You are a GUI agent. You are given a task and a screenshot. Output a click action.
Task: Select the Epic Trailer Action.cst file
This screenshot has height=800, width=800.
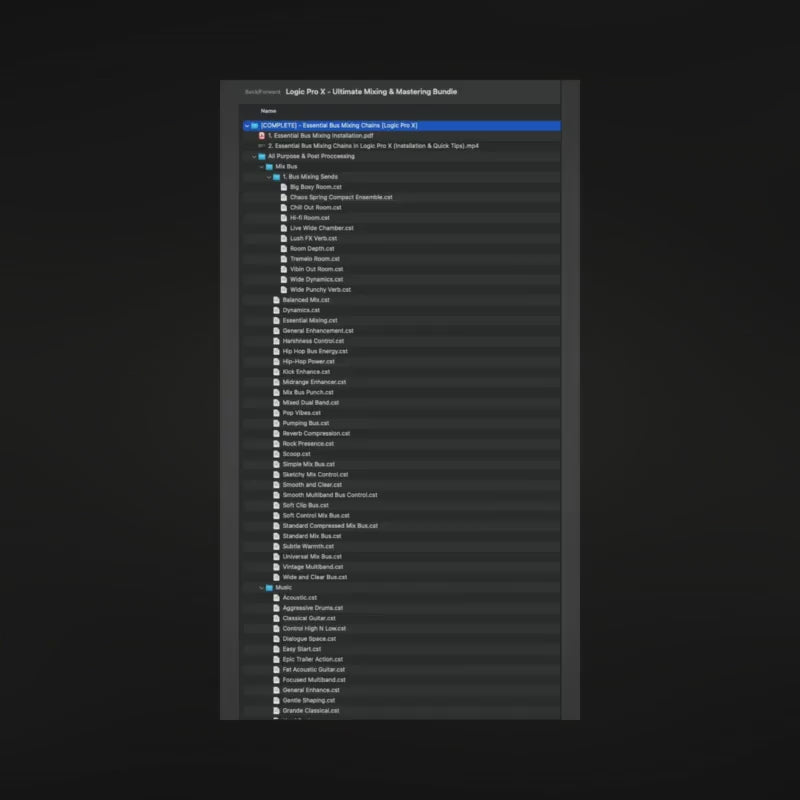[312, 659]
